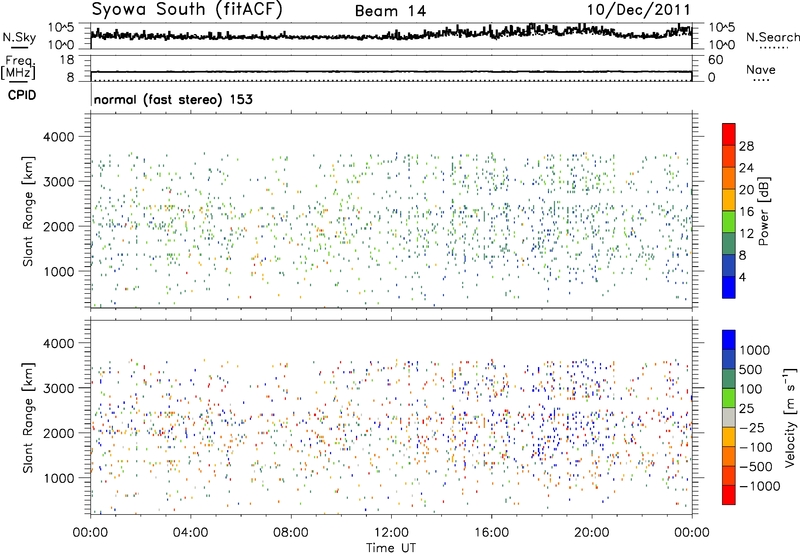Click the light green Power colorbar segment
Screen dimensions: 800x554
click(729, 222)
